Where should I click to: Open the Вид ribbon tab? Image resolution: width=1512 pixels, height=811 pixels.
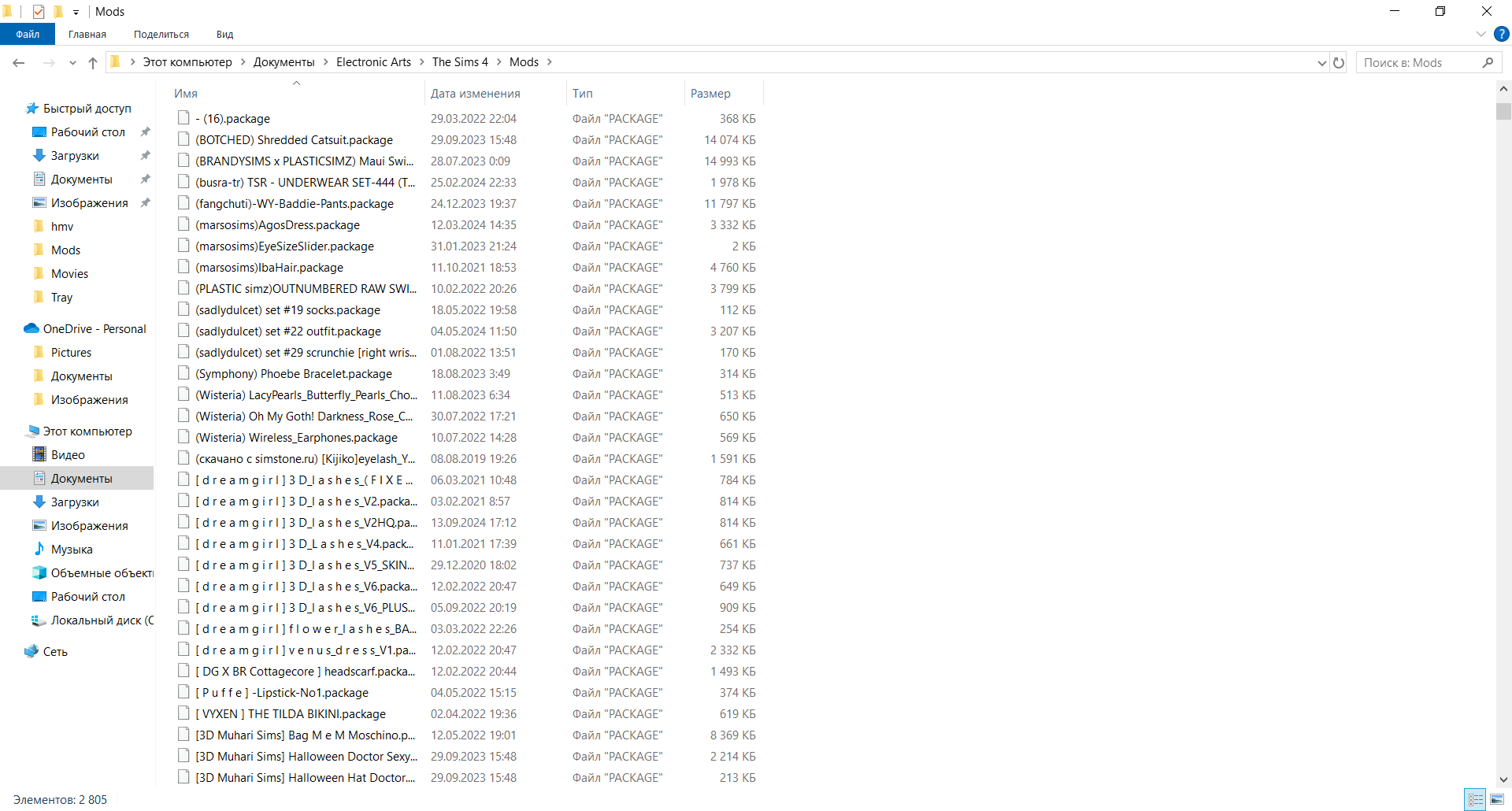225,34
